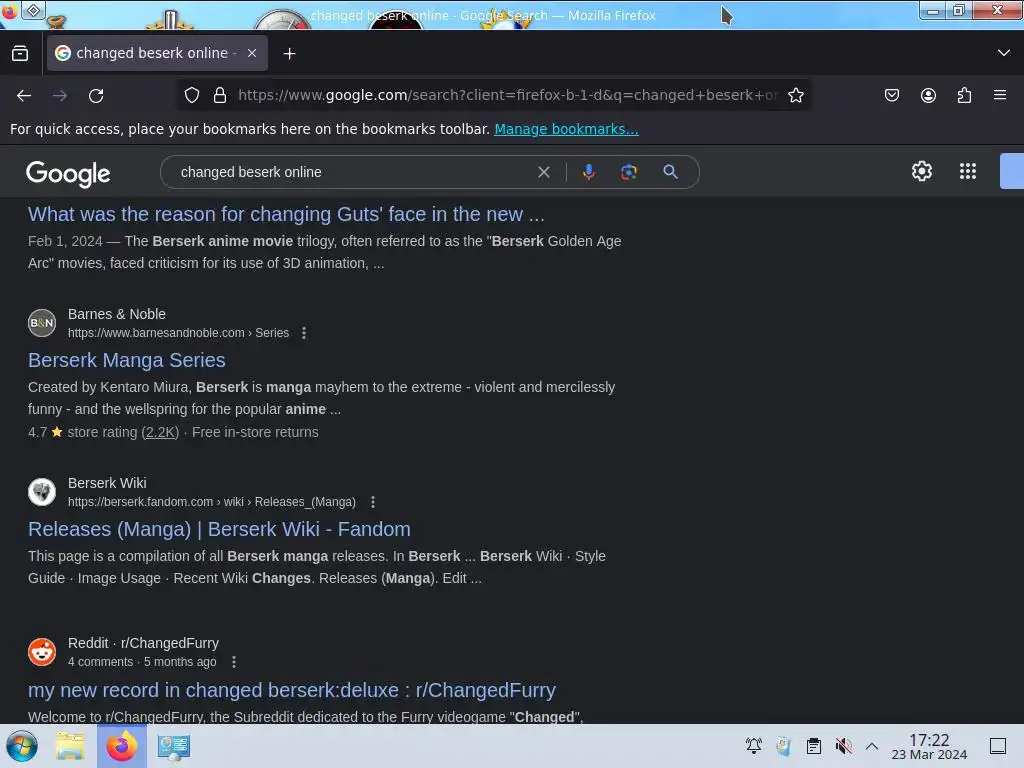
Task: Open the Manage bookmarks link
Action: (x=566, y=129)
